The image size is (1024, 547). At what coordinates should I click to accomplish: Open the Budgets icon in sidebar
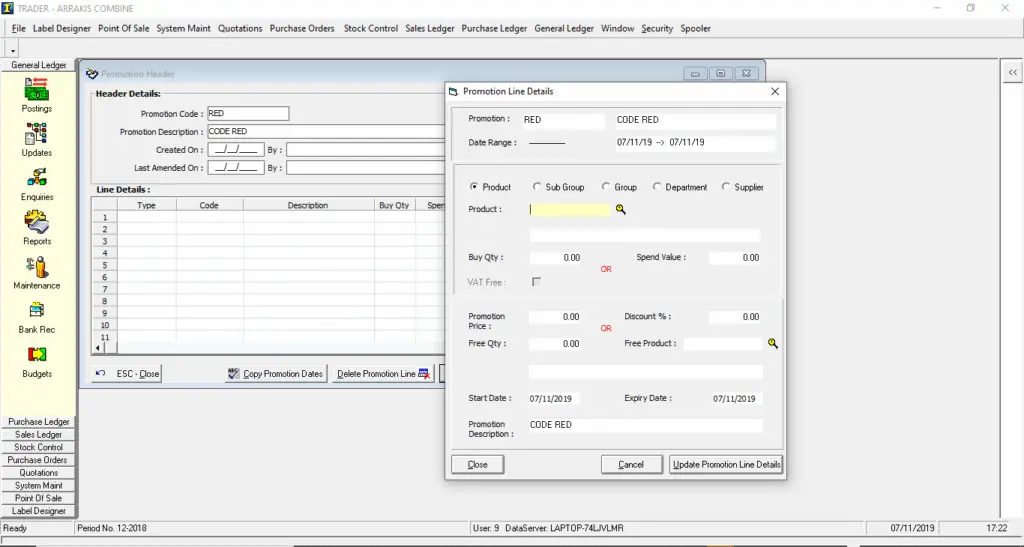(37, 354)
